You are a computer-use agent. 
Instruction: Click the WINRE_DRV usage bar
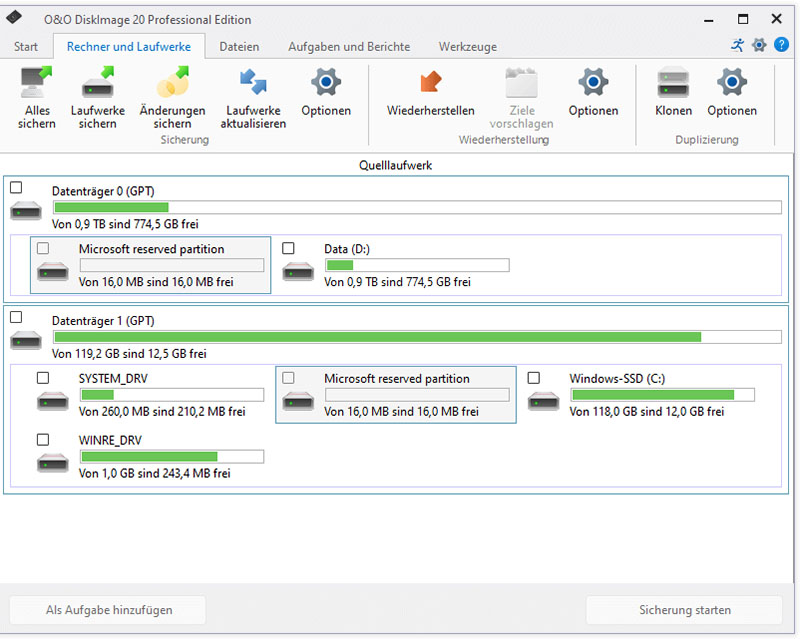coord(172,456)
